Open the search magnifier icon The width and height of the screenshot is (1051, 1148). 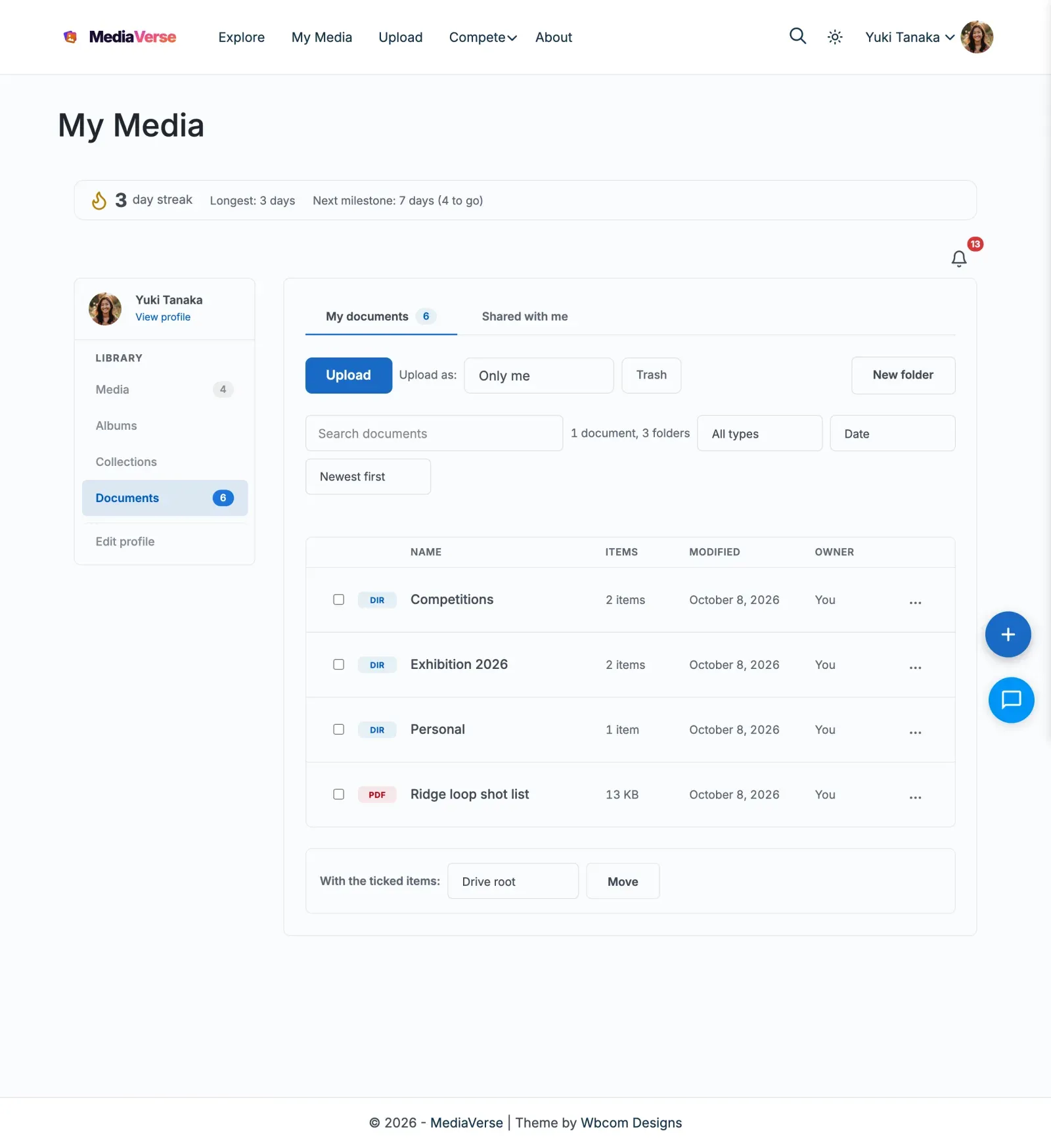click(x=797, y=36)
